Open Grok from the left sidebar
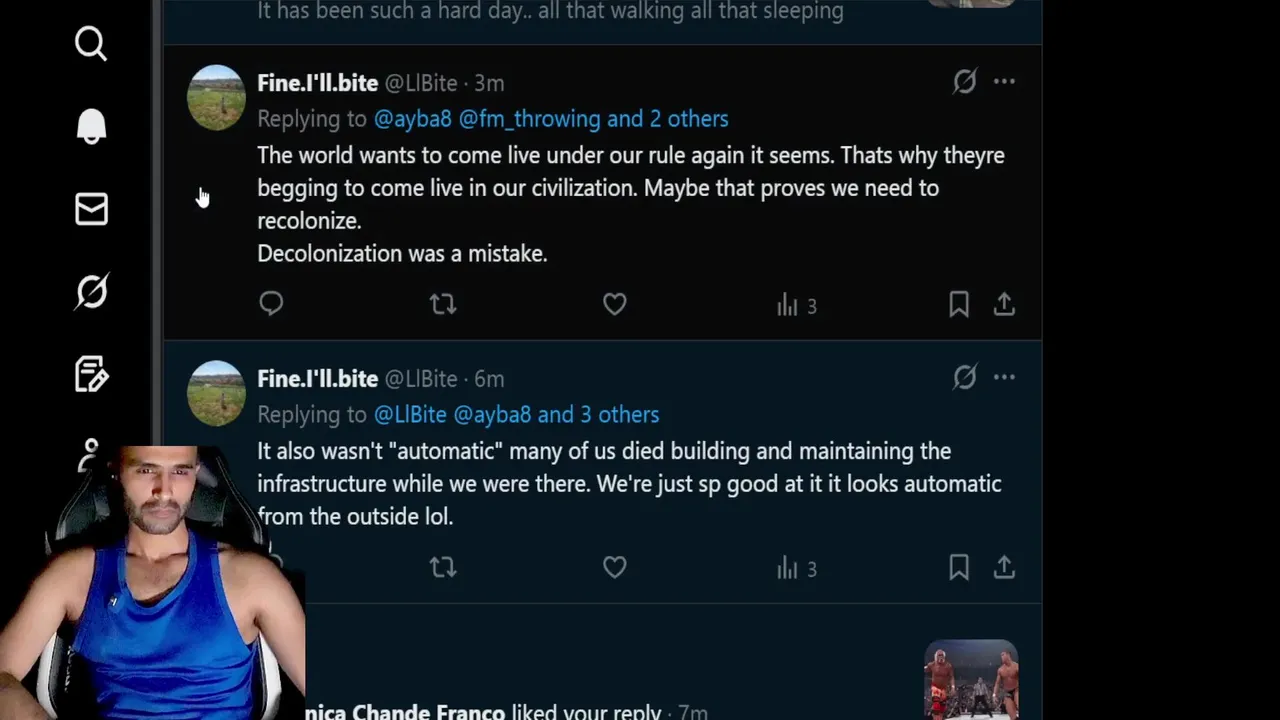 tap(91, 292)
